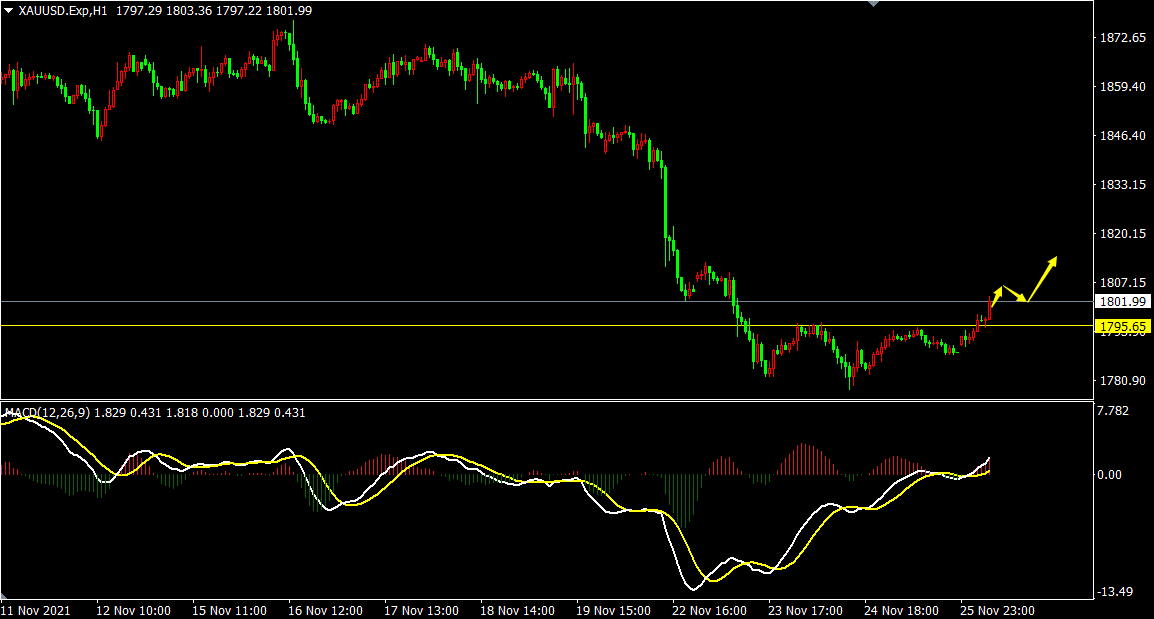This screenshot has height=619, width=1154.
Task: Click the 25 Nov 23:00 time axis label
Action: tap(997, 610)
